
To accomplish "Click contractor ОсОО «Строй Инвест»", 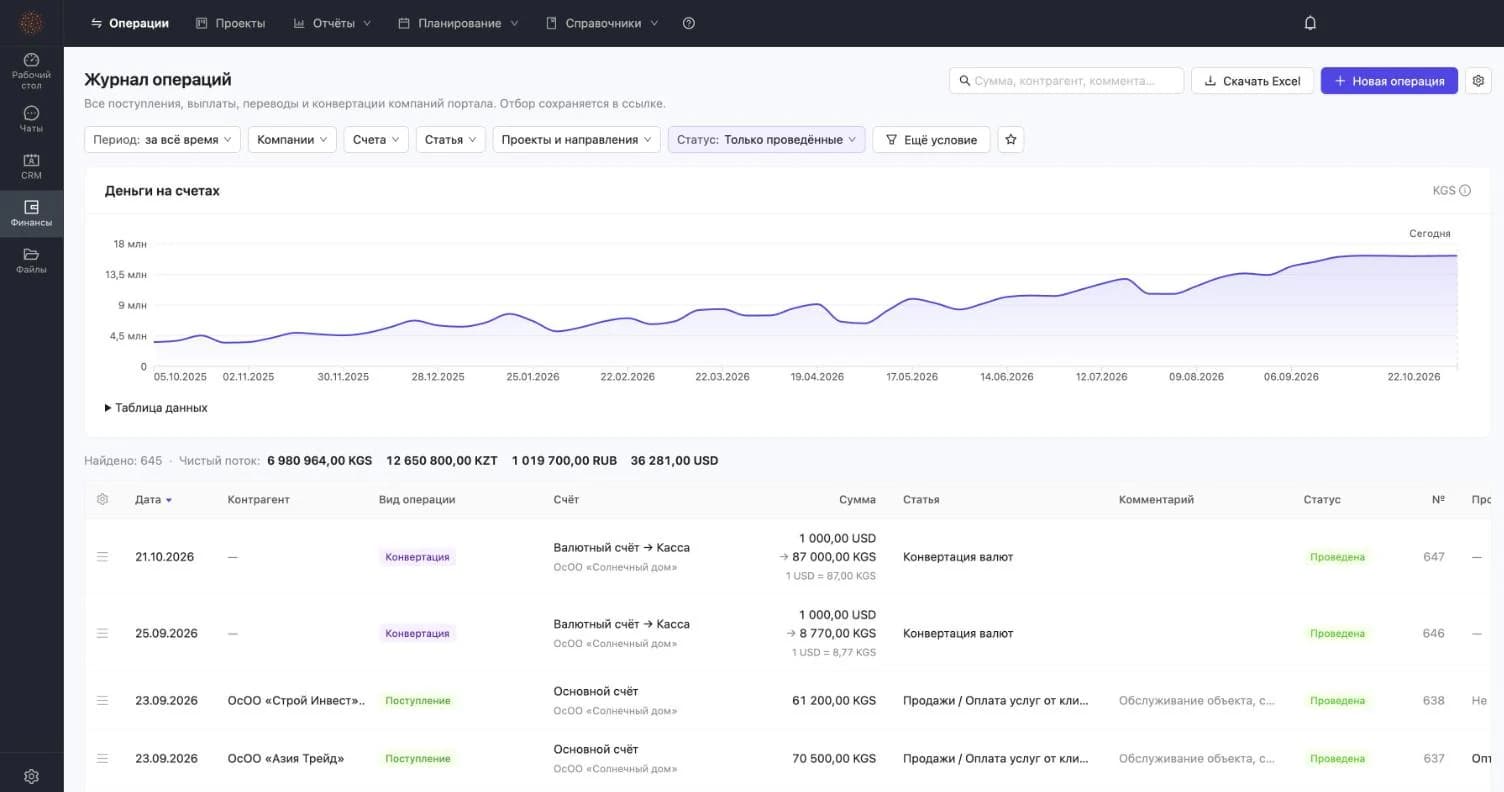I will click(x=297, y=700).
